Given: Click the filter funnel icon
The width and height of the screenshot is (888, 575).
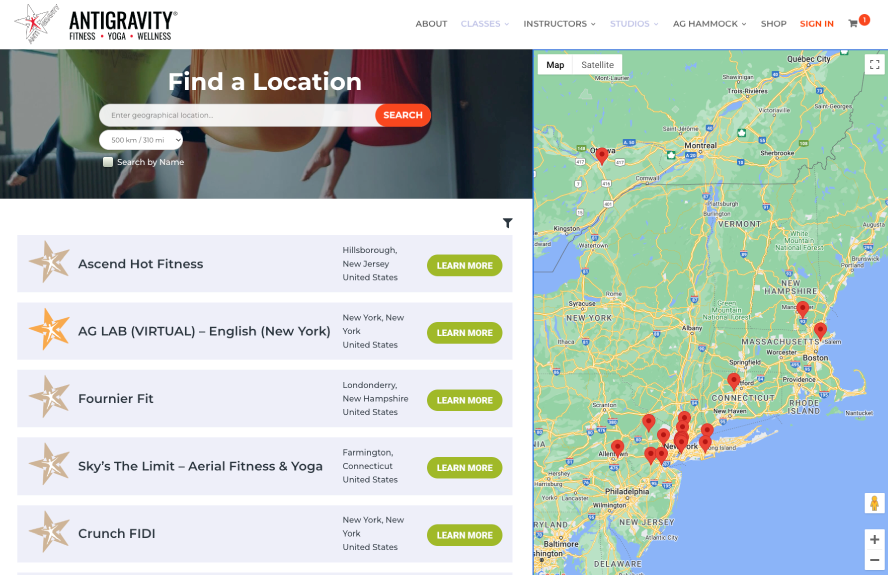Looking at the screenshot, I should click(x=507, y=223).
